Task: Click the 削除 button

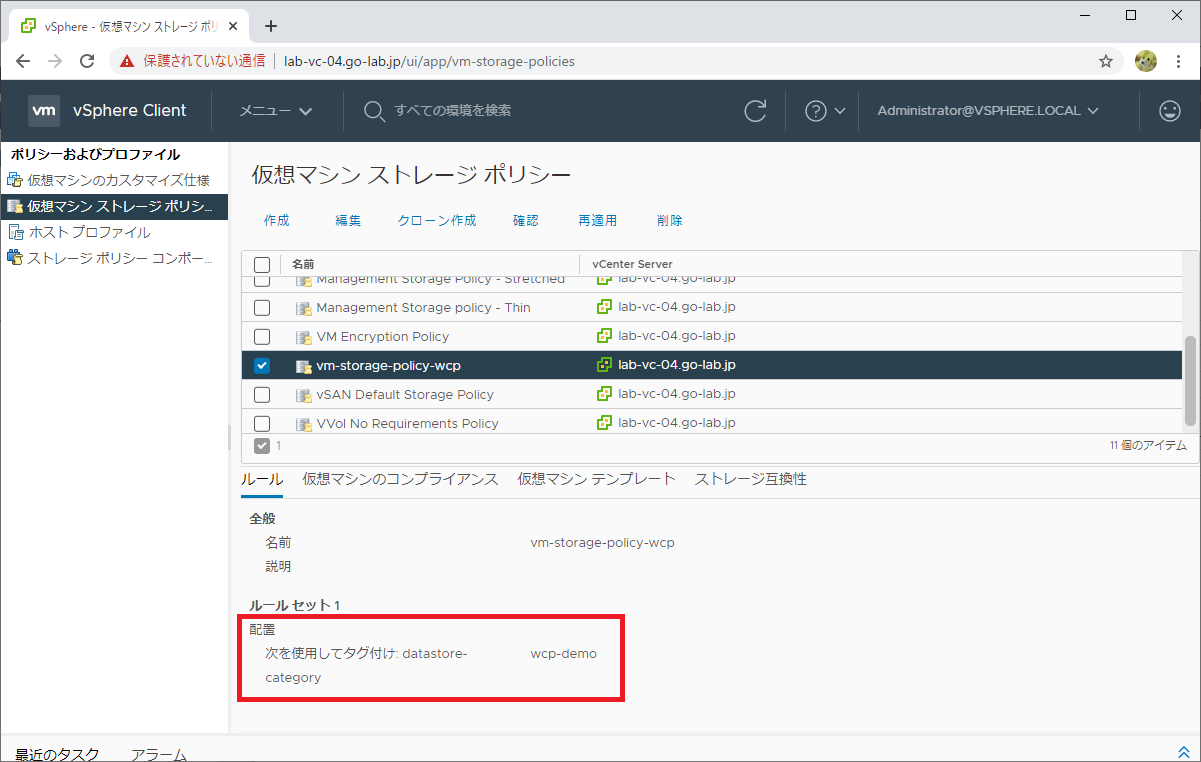Action: pyautogui.click(x=670, y=220)
